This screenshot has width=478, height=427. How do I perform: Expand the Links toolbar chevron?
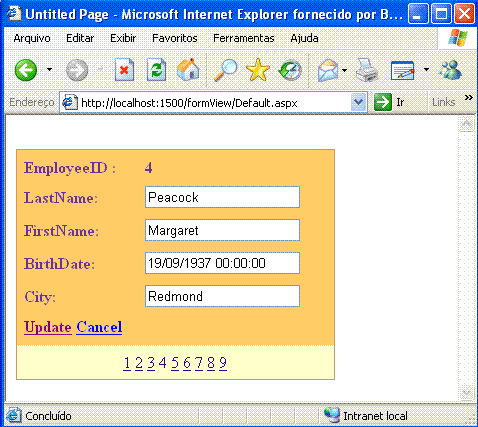[x=468, y=97]
